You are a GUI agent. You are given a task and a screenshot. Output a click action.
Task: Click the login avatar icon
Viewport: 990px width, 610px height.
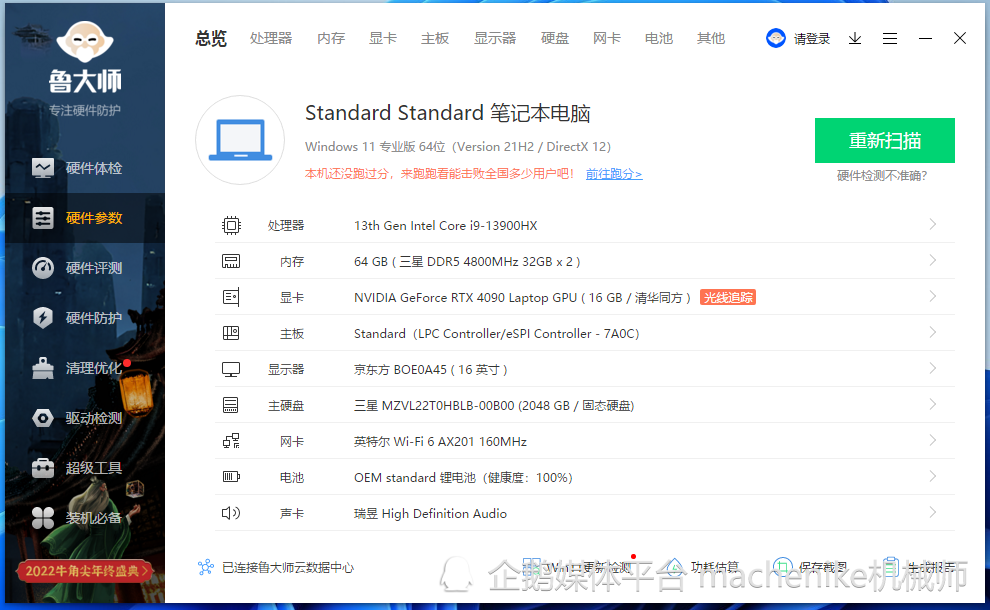[775, 39]
